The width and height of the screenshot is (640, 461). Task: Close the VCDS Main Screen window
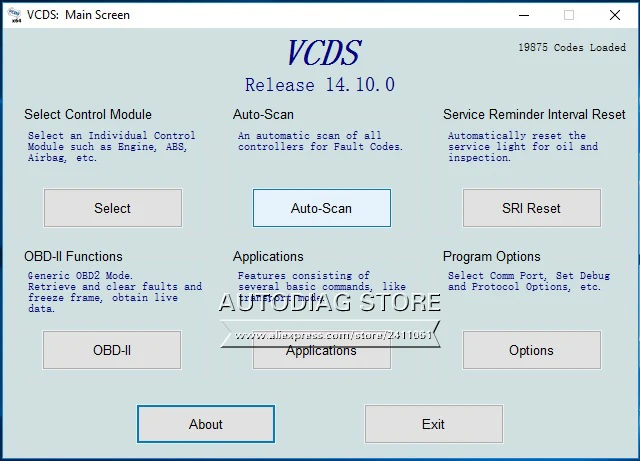[615, 15]
